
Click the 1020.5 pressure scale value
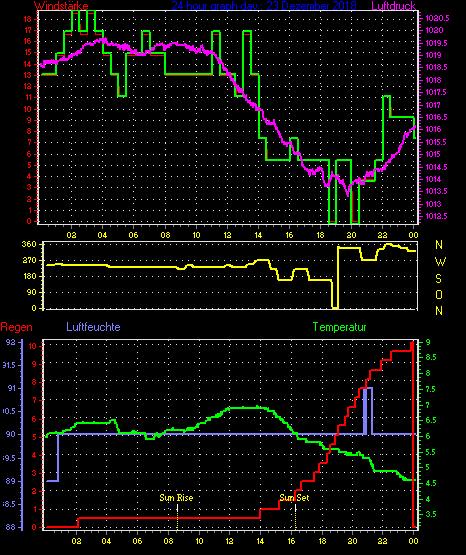[437, 18]
